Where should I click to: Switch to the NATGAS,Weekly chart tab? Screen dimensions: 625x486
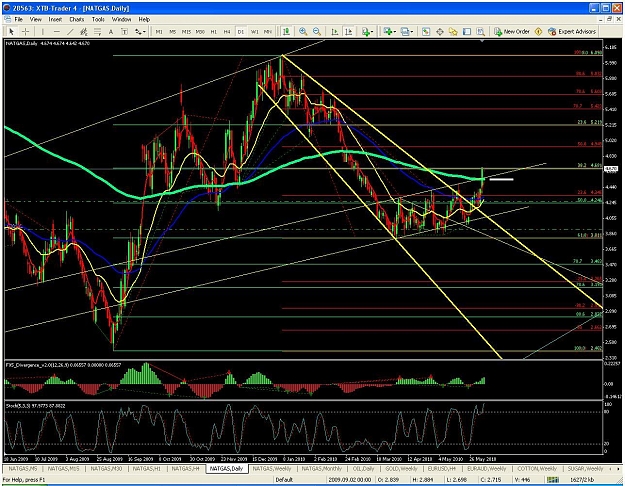pos(272,468)
